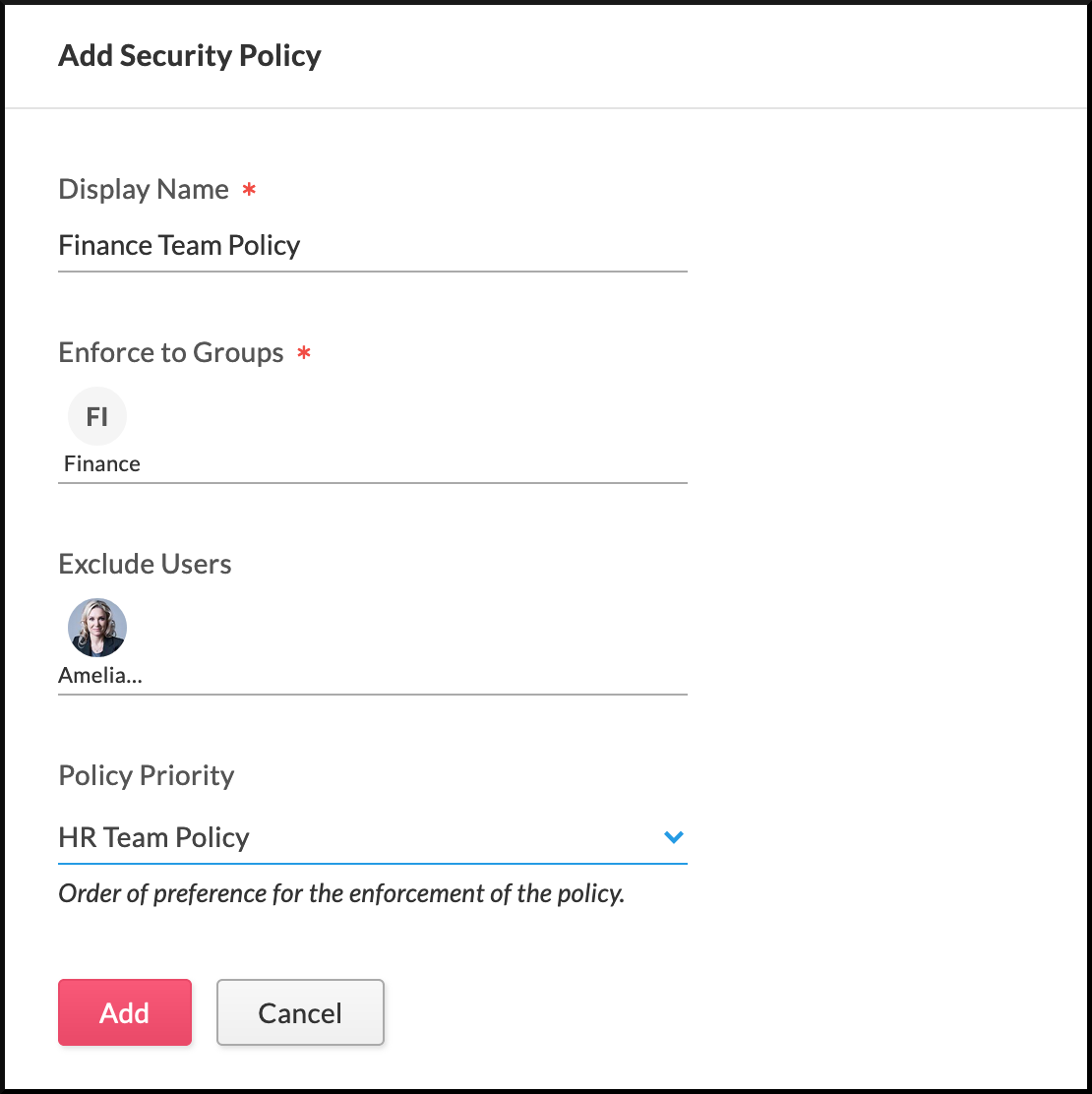Click the Enforce to Groups label
The height and width of the screenshot is (1094, 1092).
[x=171, y=352]
